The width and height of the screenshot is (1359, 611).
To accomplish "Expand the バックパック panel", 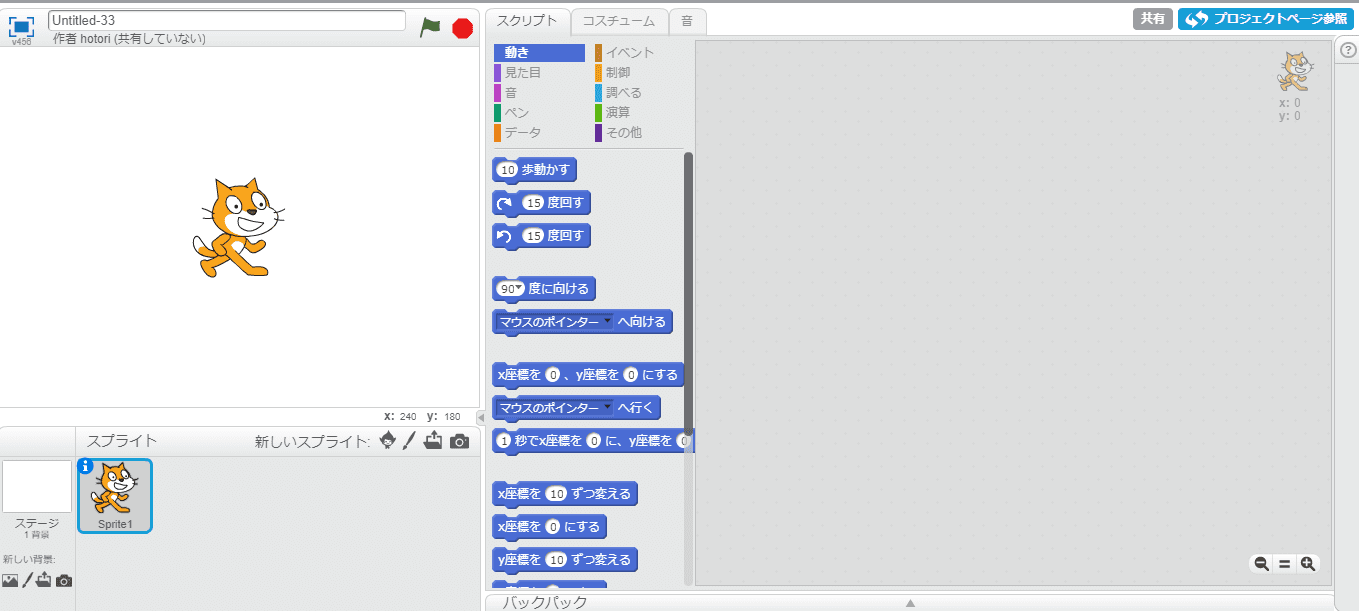I will 910,602.
